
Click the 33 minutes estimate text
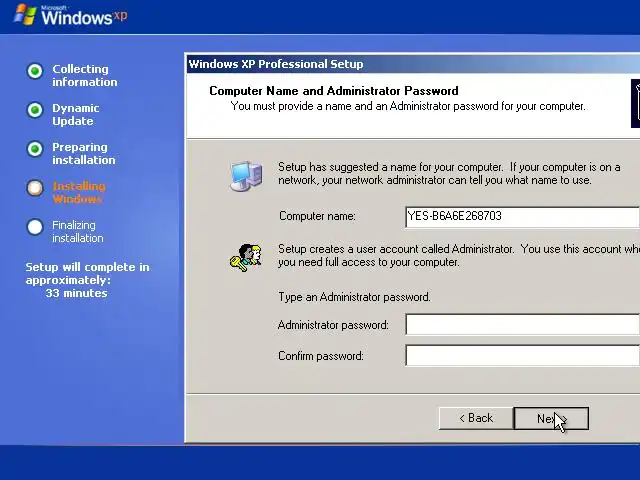pyautogui.click(x=76, y=293)
